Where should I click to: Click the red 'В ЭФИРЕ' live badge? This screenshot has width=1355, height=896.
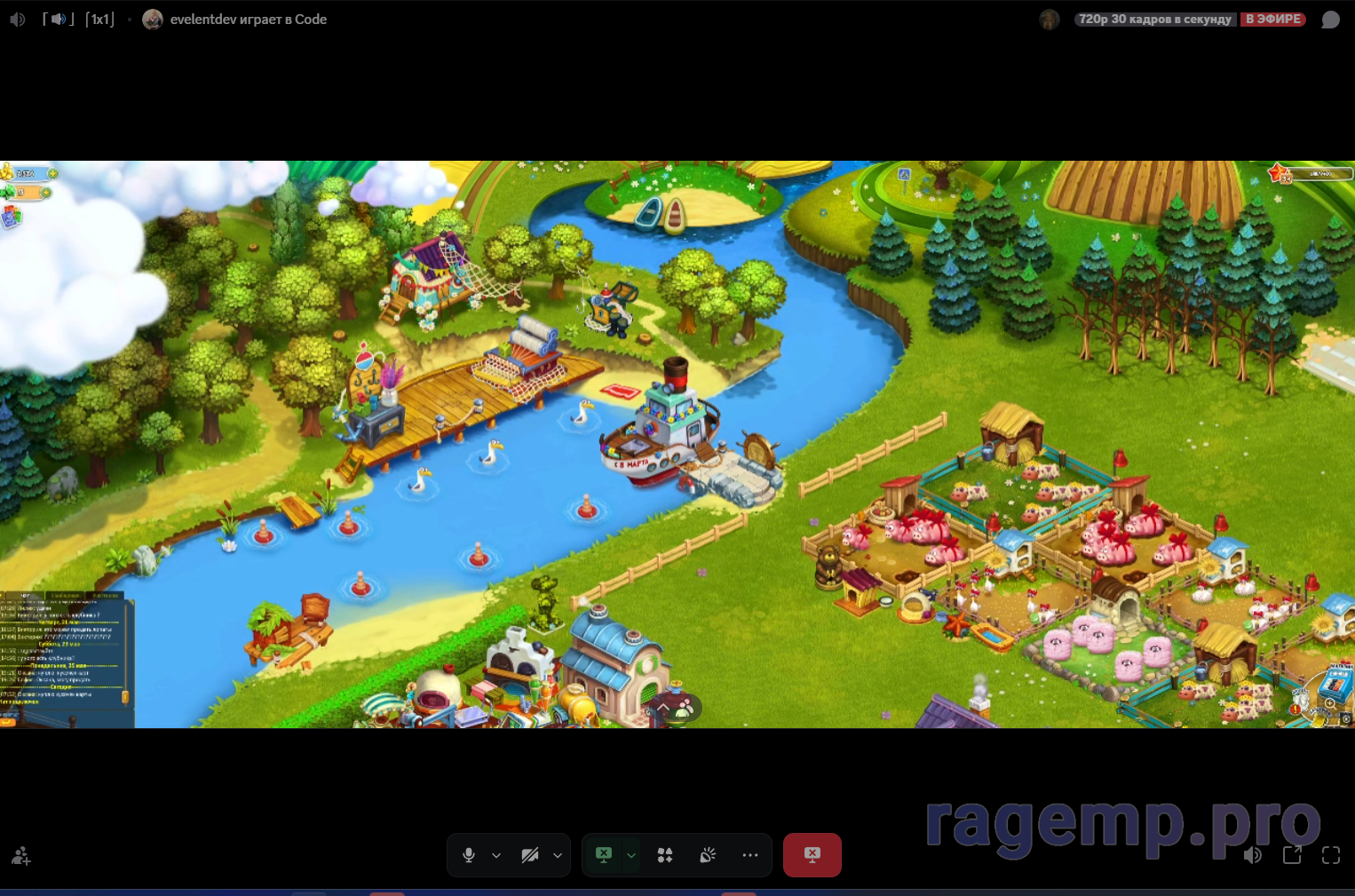tap(1273, 19)
